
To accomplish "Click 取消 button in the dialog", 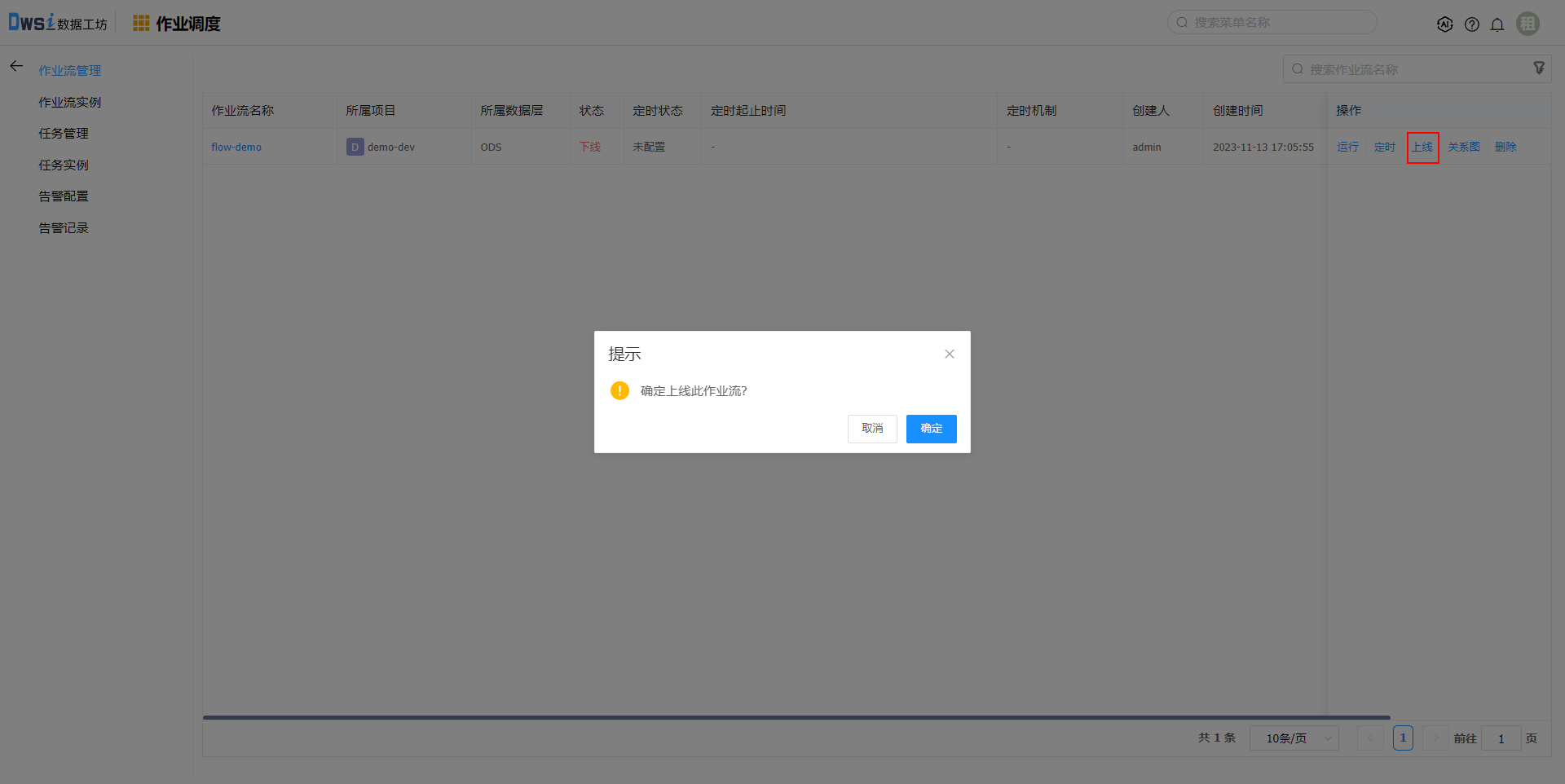I will pyautogui.click(x=872, y=429).
